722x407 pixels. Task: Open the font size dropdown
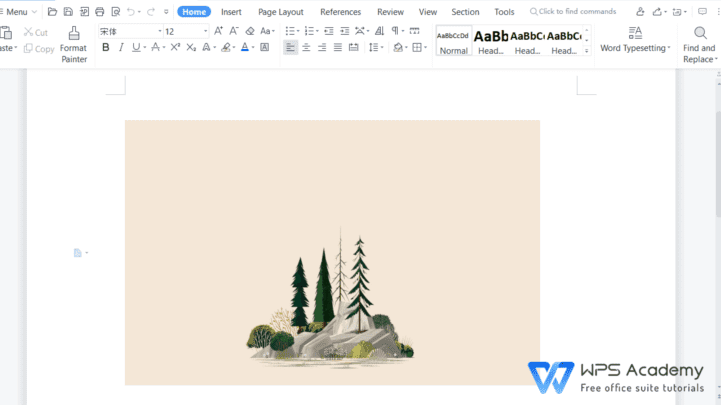click(x=205, y=31)
